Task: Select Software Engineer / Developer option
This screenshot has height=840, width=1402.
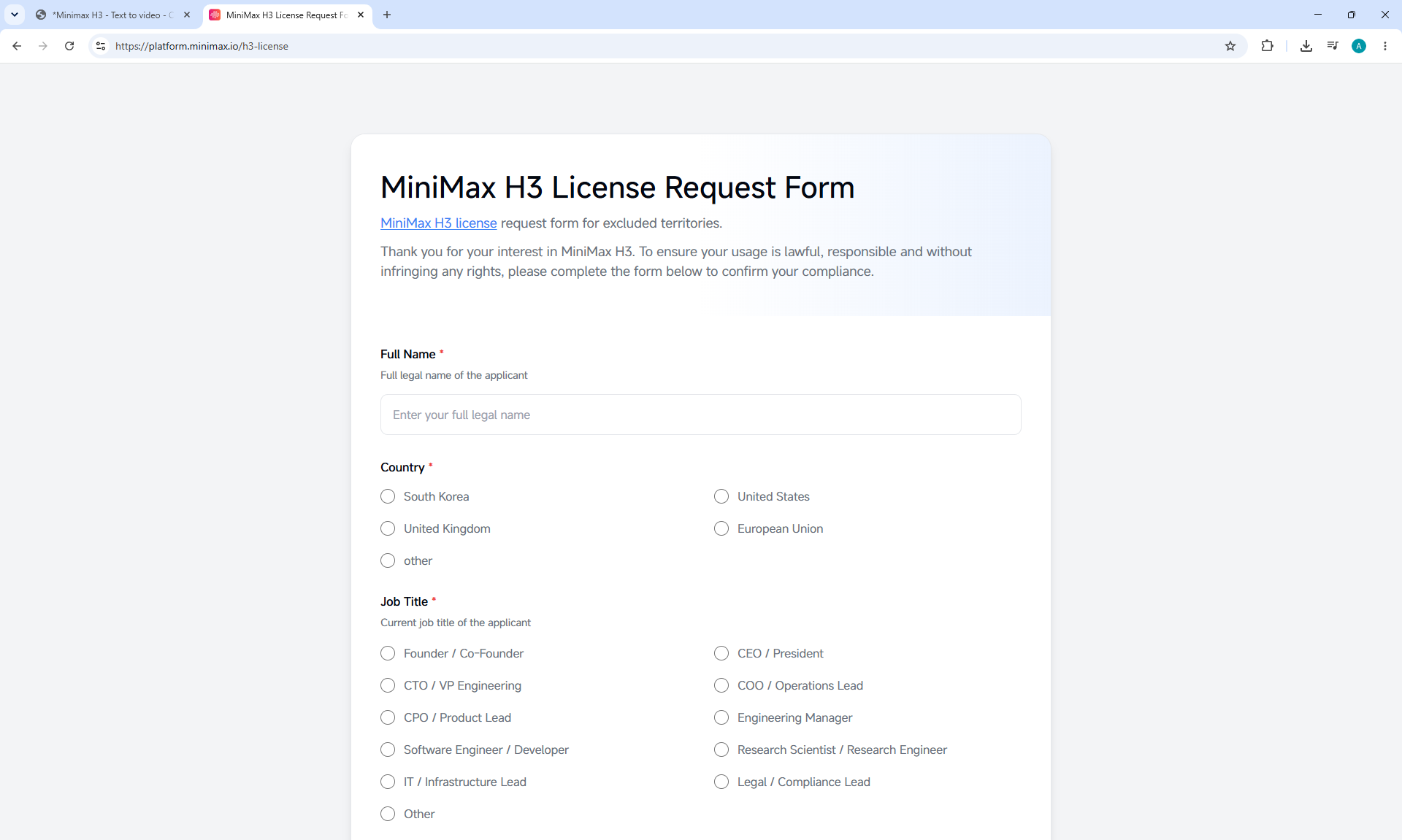Action: (388, 750)
